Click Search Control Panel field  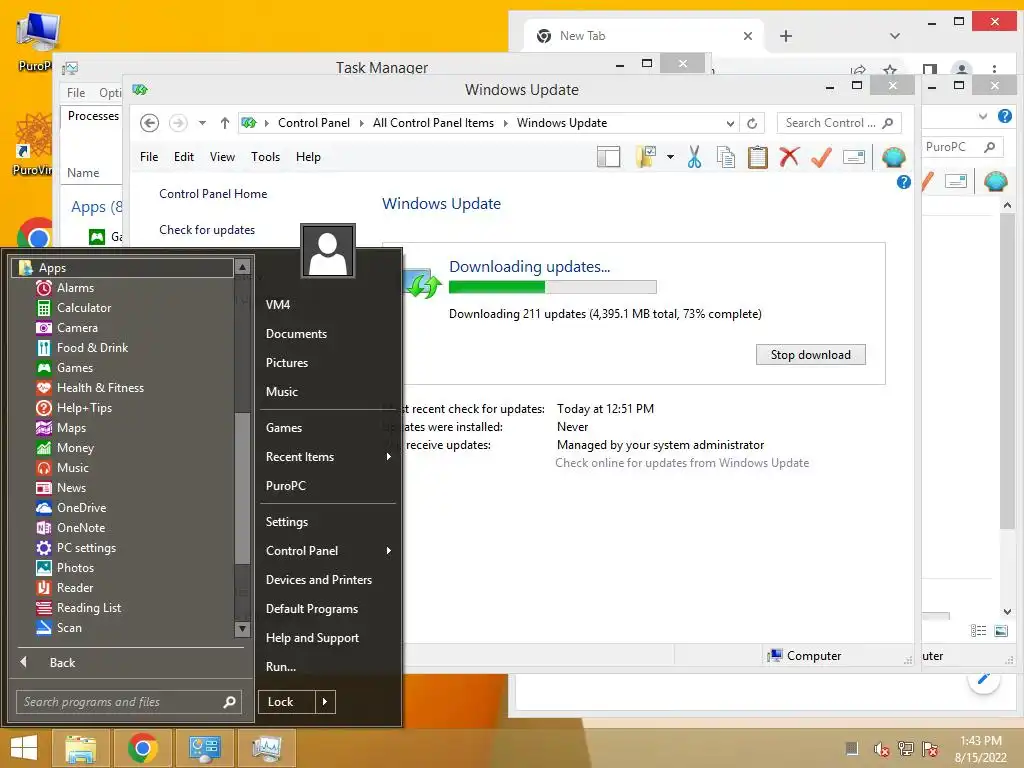pos(839,123)
